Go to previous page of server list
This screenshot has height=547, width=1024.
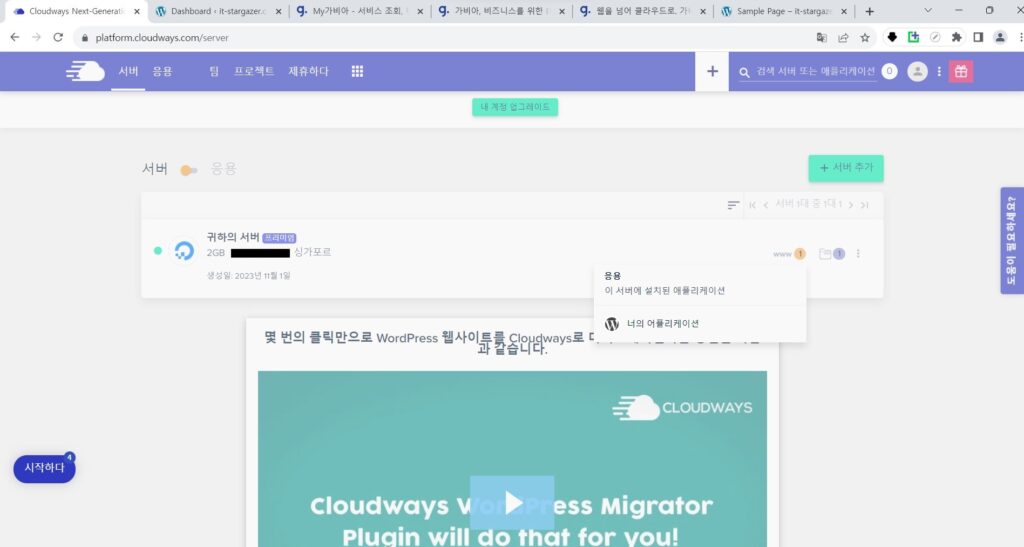tap(765, 205)
